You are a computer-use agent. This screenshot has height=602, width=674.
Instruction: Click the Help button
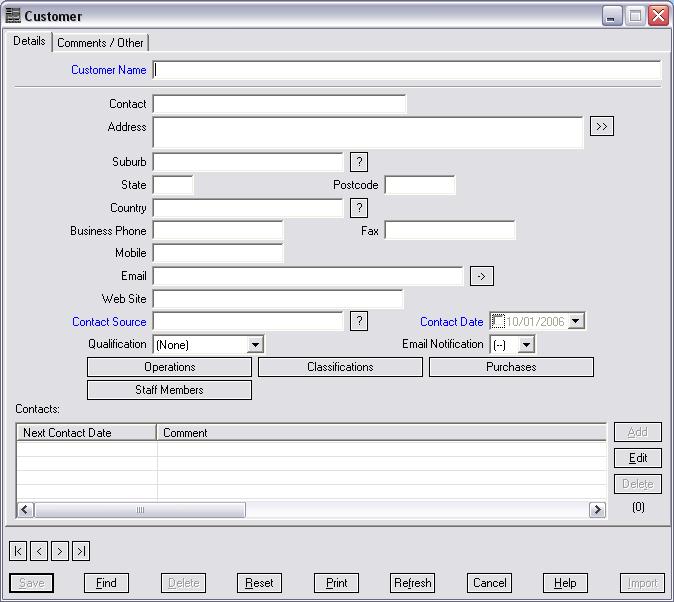565,583
